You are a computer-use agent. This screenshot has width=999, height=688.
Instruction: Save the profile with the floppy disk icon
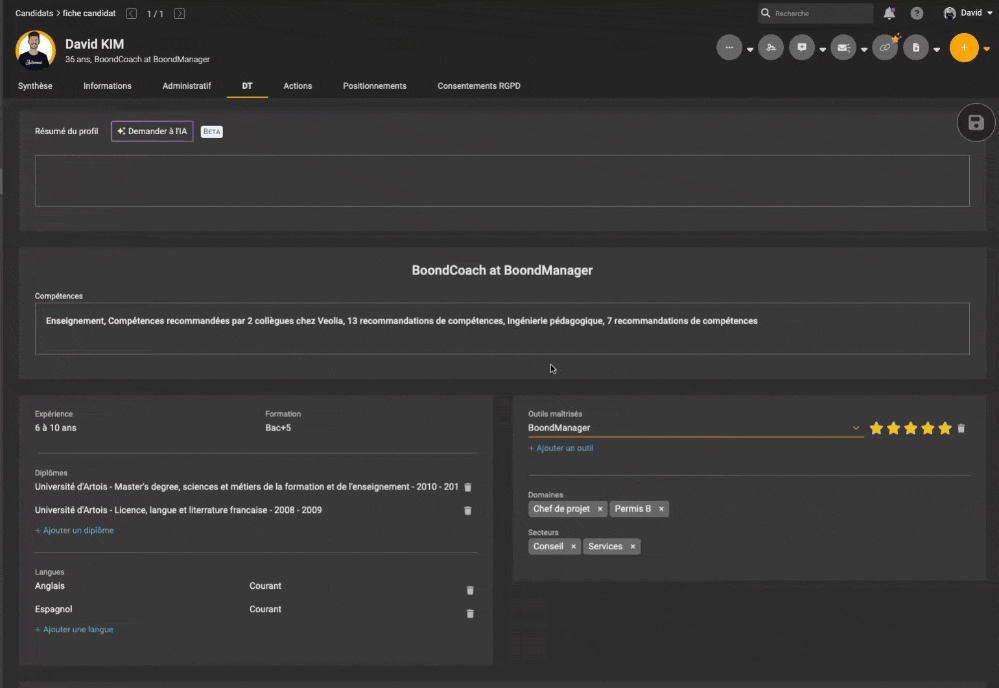976,122
